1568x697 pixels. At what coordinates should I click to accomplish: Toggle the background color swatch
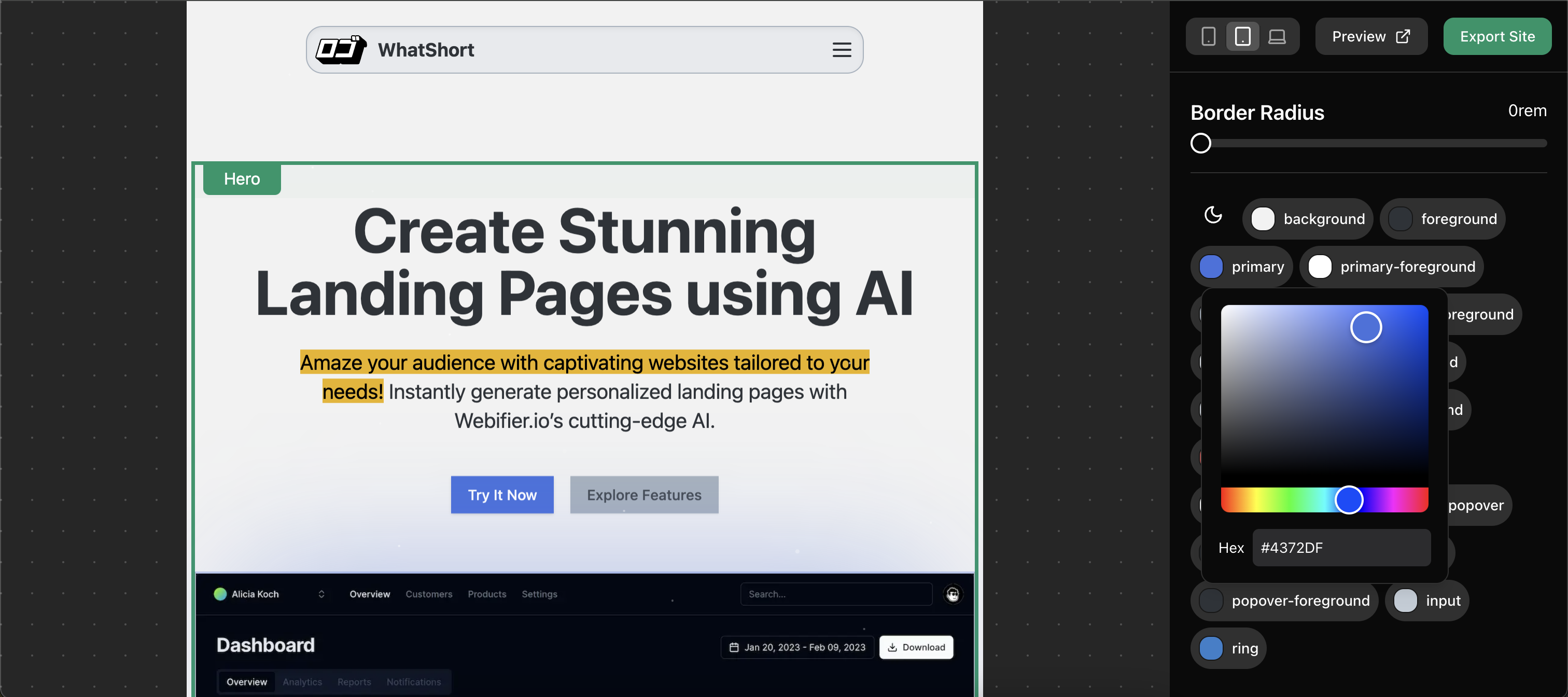point(1264,218)
